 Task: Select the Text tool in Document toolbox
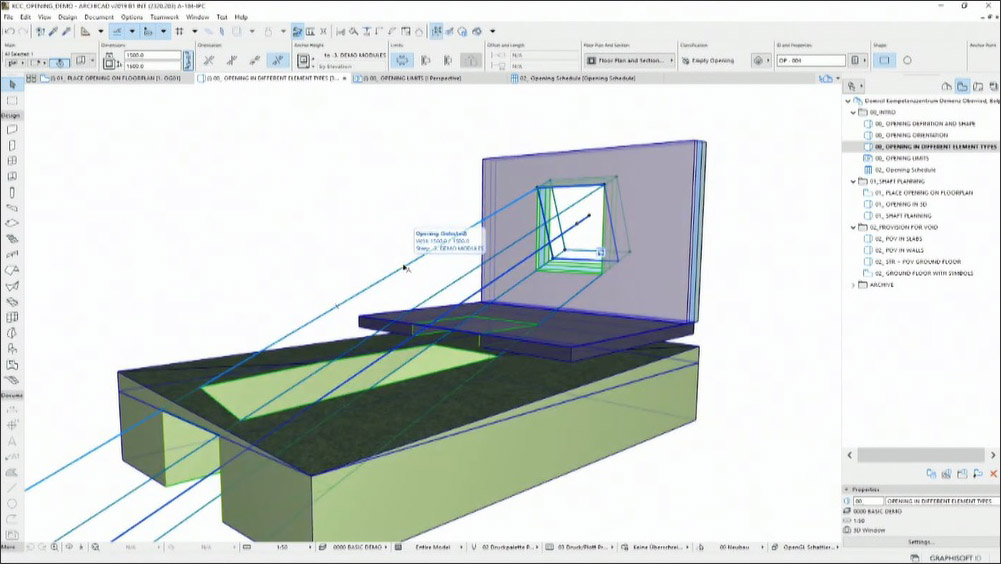(x=12, y=441)
